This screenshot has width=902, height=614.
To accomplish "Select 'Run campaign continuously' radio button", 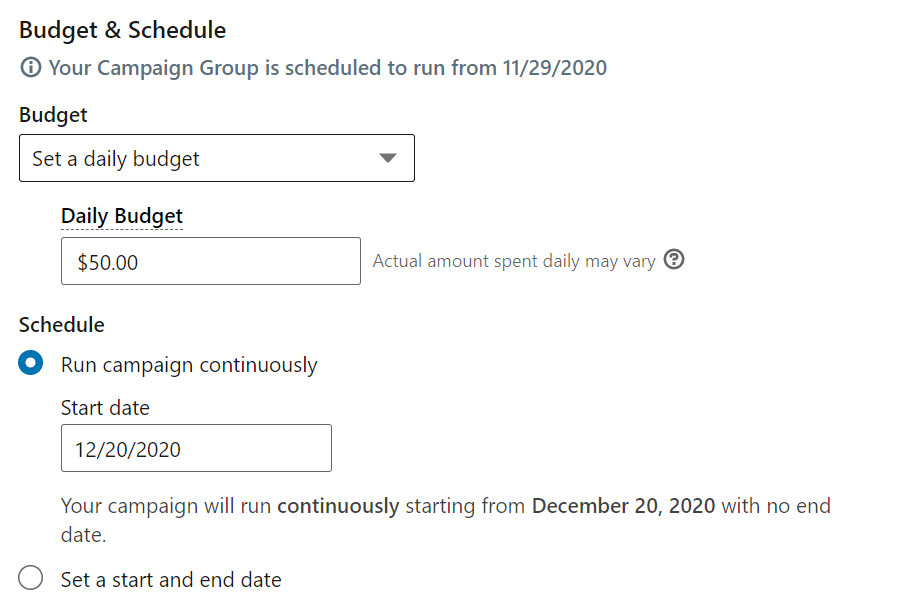I will (x=30, y=363).
